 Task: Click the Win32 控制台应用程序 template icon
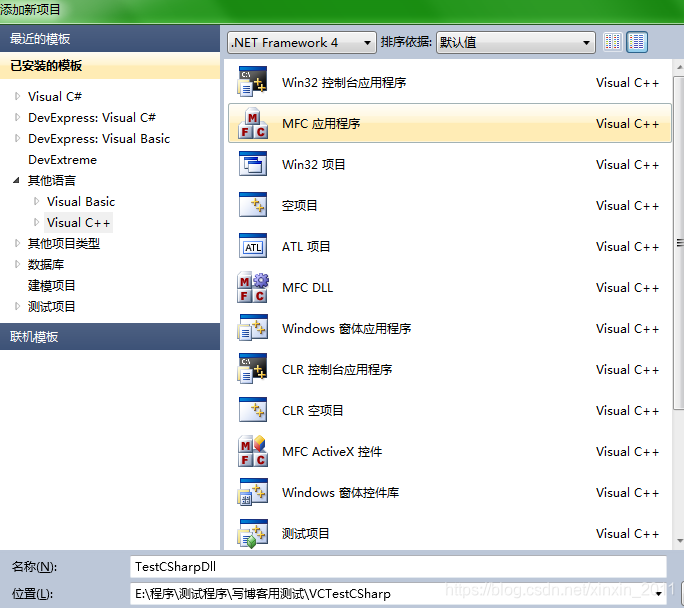click(x=253, y=82)
